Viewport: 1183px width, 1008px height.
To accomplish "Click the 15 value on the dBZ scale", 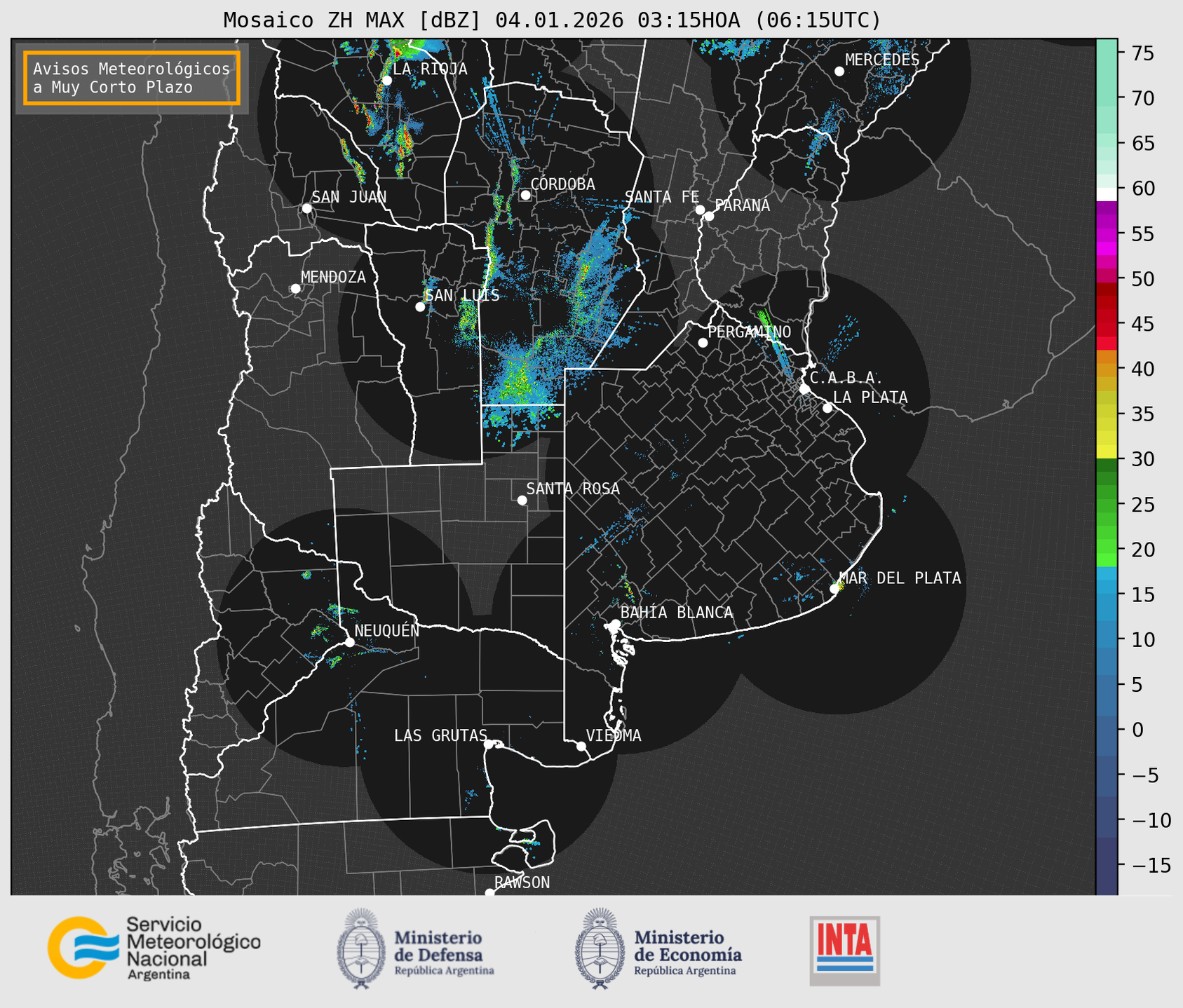I will [1142, 595].
